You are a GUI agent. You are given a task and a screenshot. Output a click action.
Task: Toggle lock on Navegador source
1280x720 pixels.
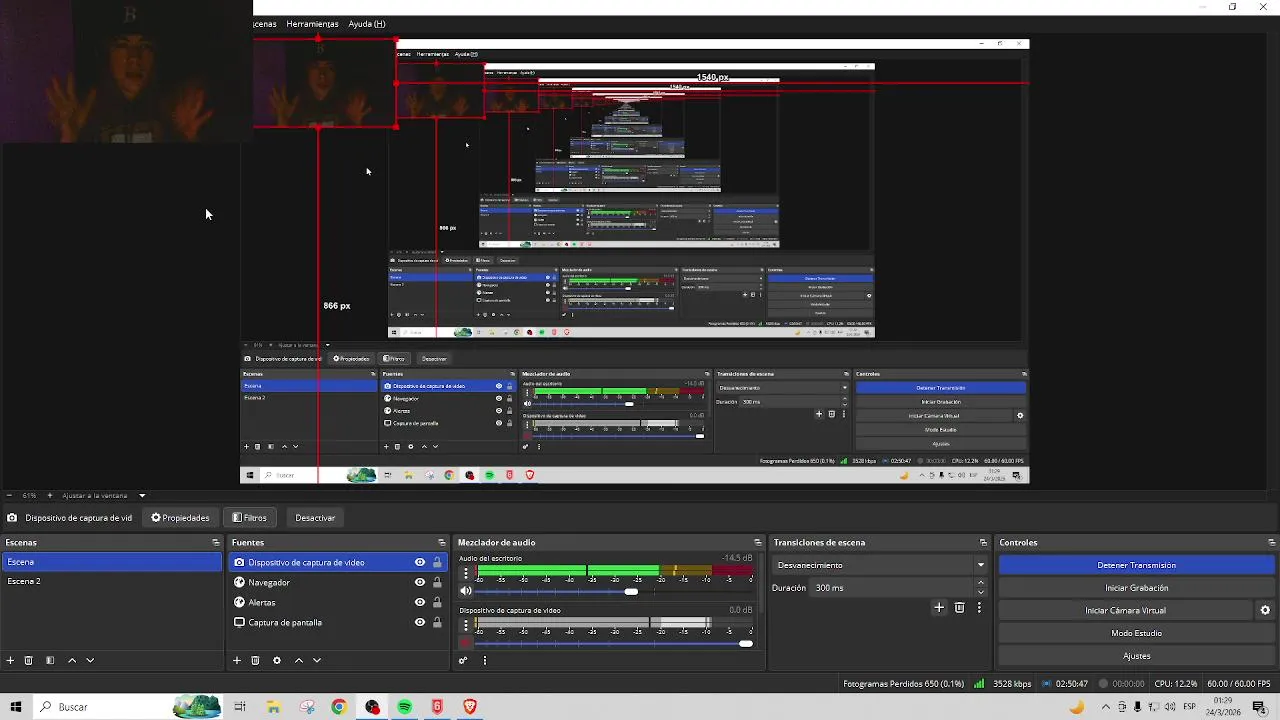(x=437, y=582)
